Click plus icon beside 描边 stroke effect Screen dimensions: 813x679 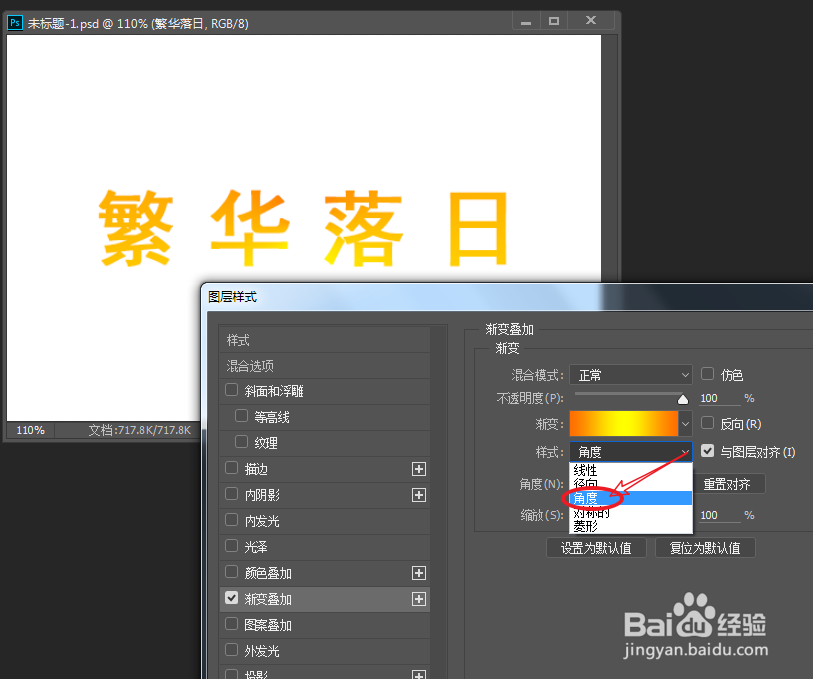coord(419,468)
